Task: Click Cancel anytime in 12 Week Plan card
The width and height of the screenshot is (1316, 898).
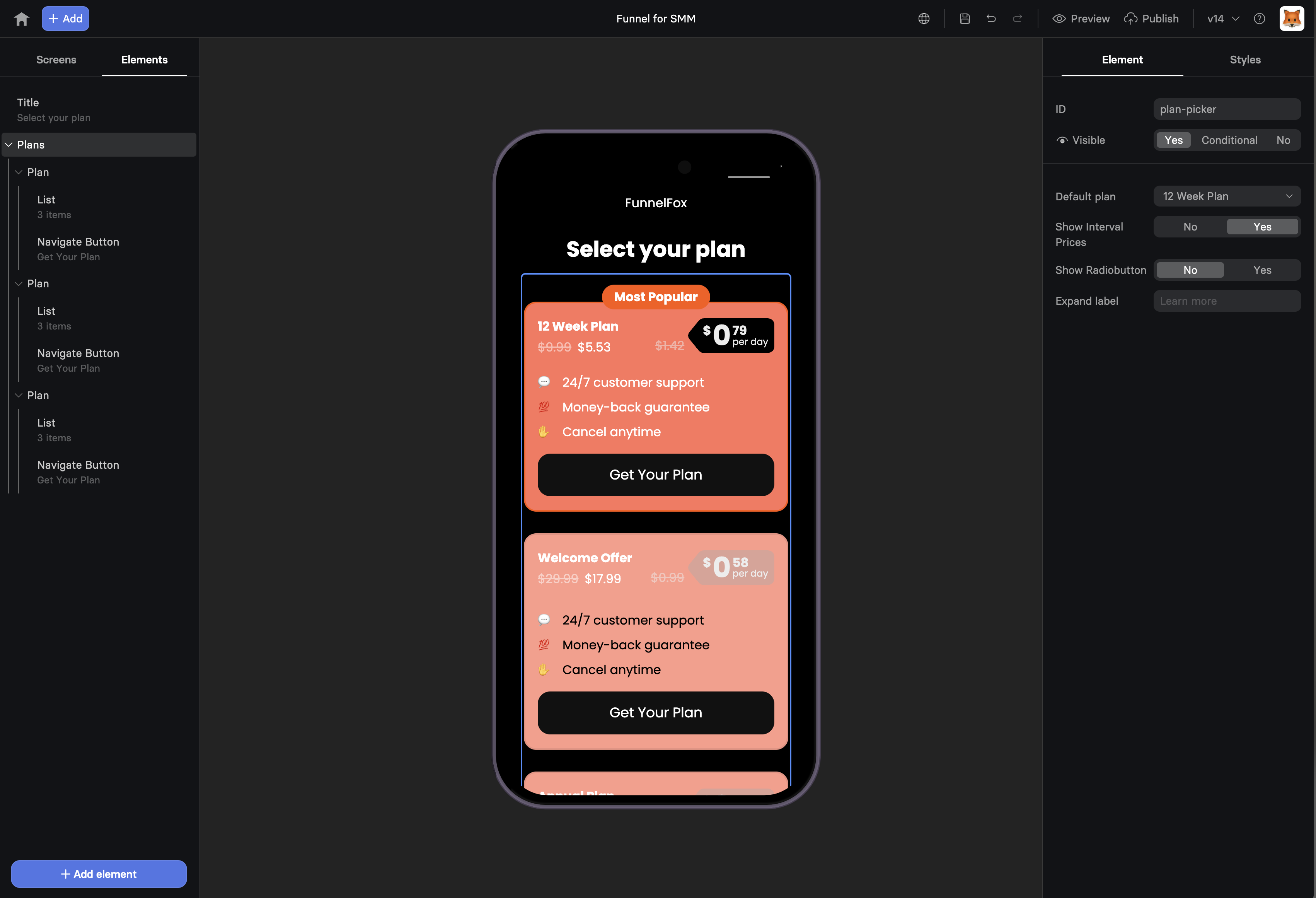Action: [612, 432]
